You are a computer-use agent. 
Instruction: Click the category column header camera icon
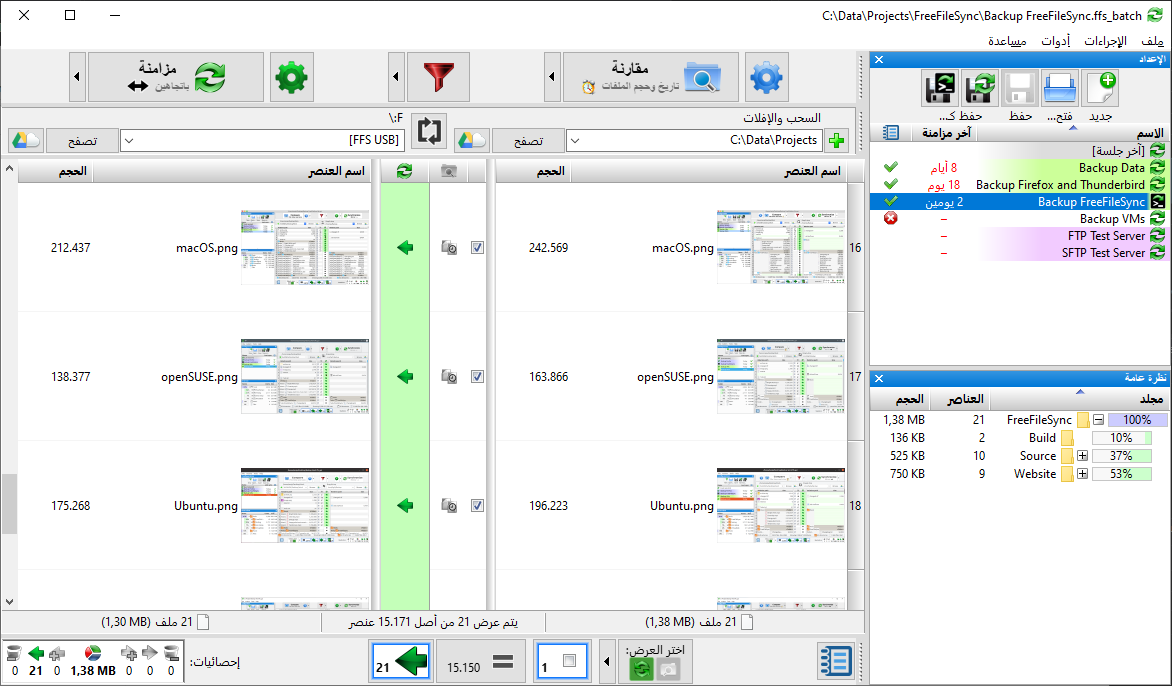448,171
